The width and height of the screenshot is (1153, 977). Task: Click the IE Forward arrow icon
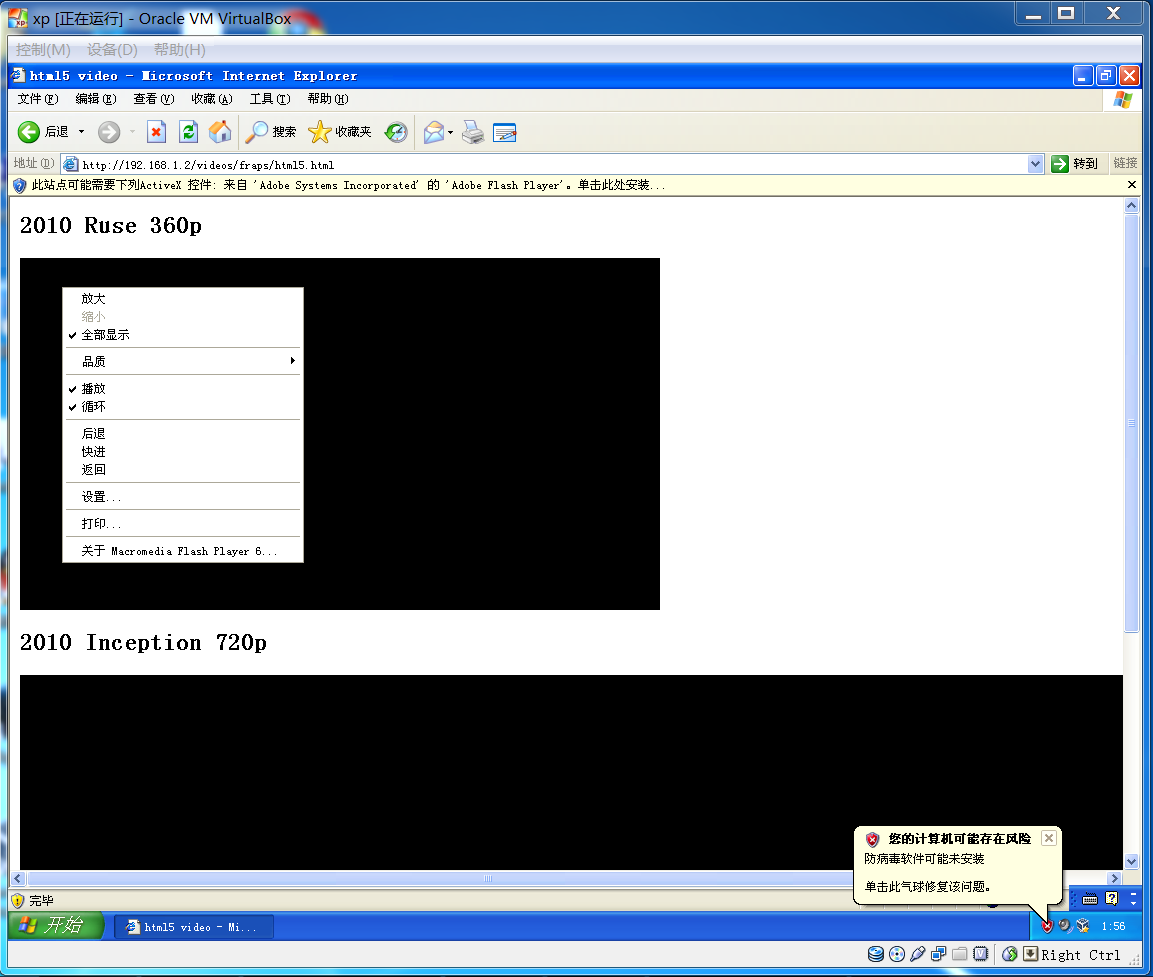[109, 132]
